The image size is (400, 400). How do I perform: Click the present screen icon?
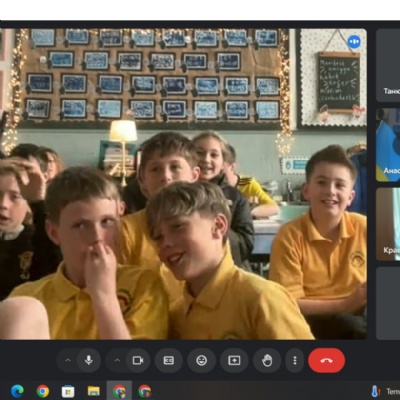tap(234, 360)
